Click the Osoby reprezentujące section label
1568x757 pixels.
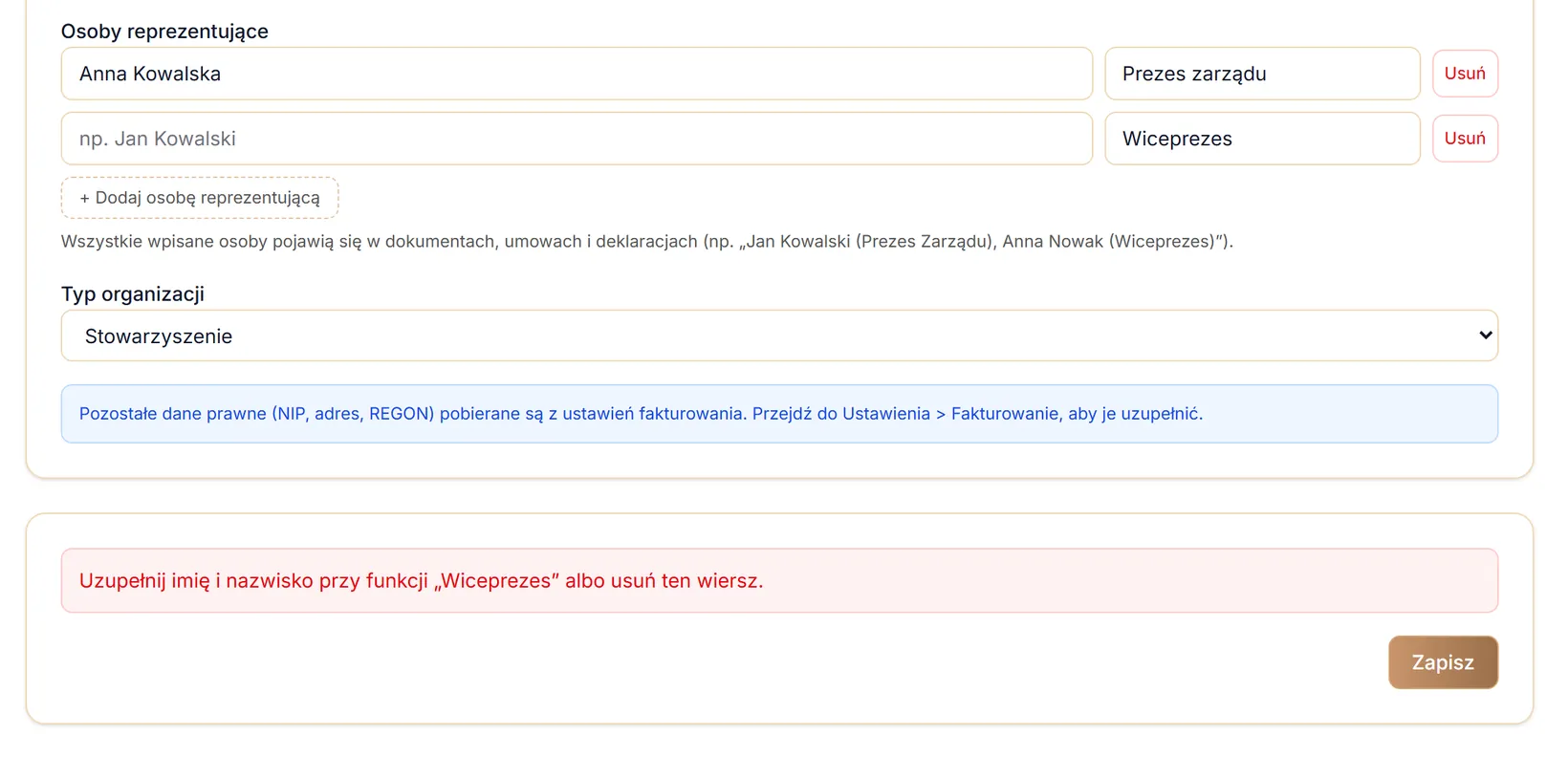click(x=164, y=32)
